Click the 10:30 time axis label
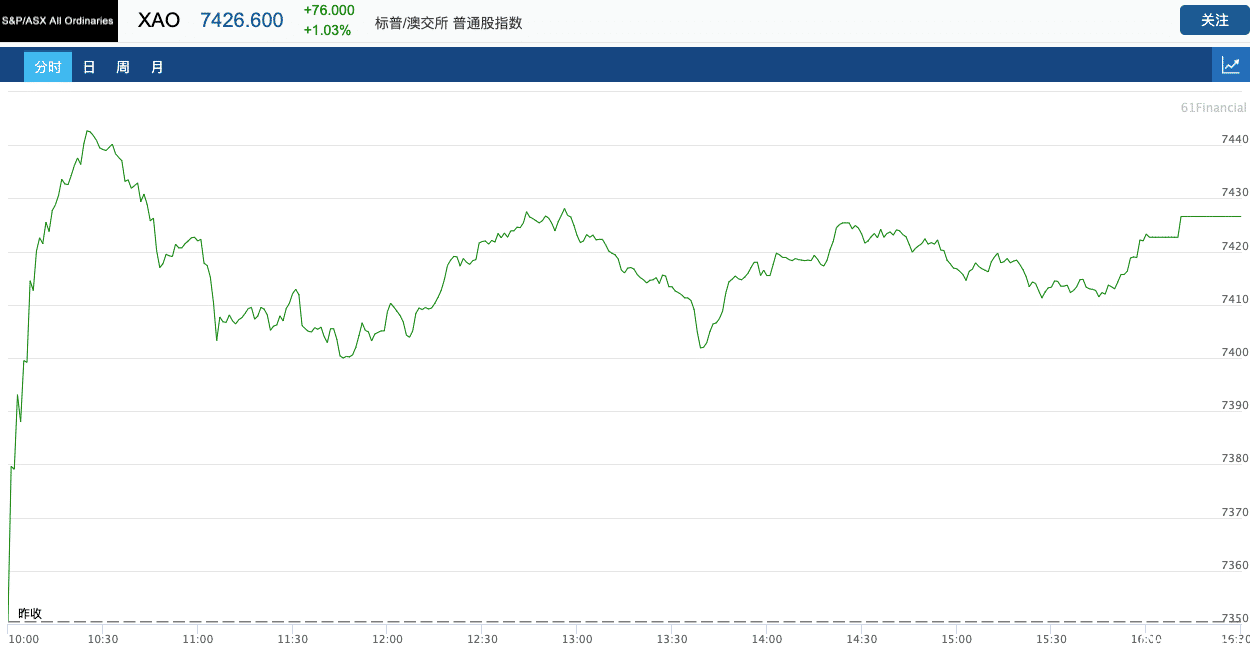This screenshot has width=1250, height=655. click(103, 639)
